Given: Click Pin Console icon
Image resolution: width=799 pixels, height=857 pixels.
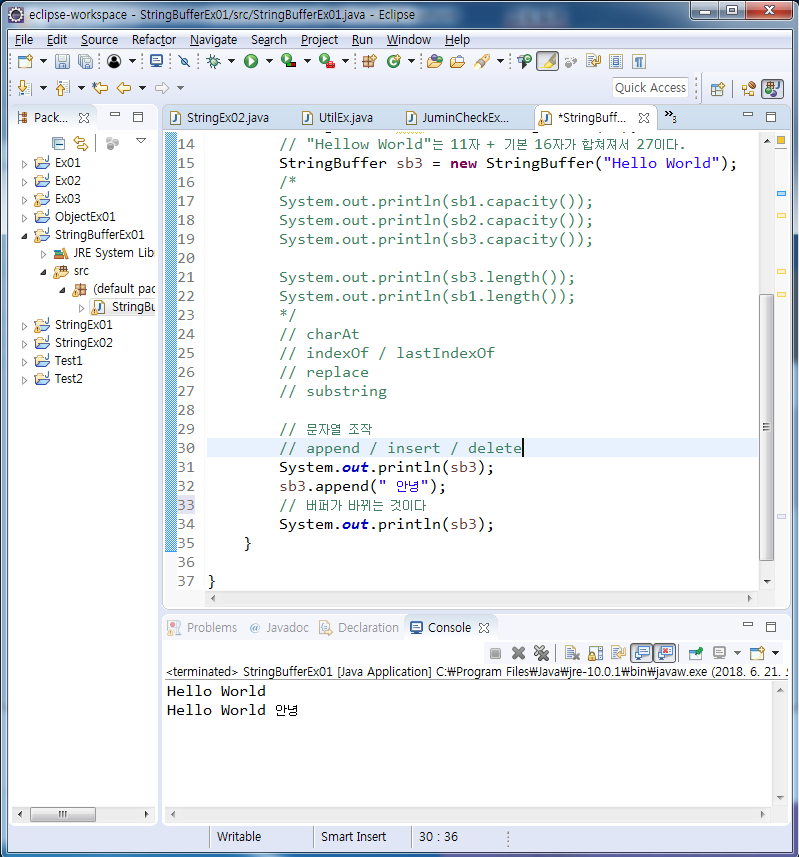Looking at the screenshot, I should coord(696,653).
